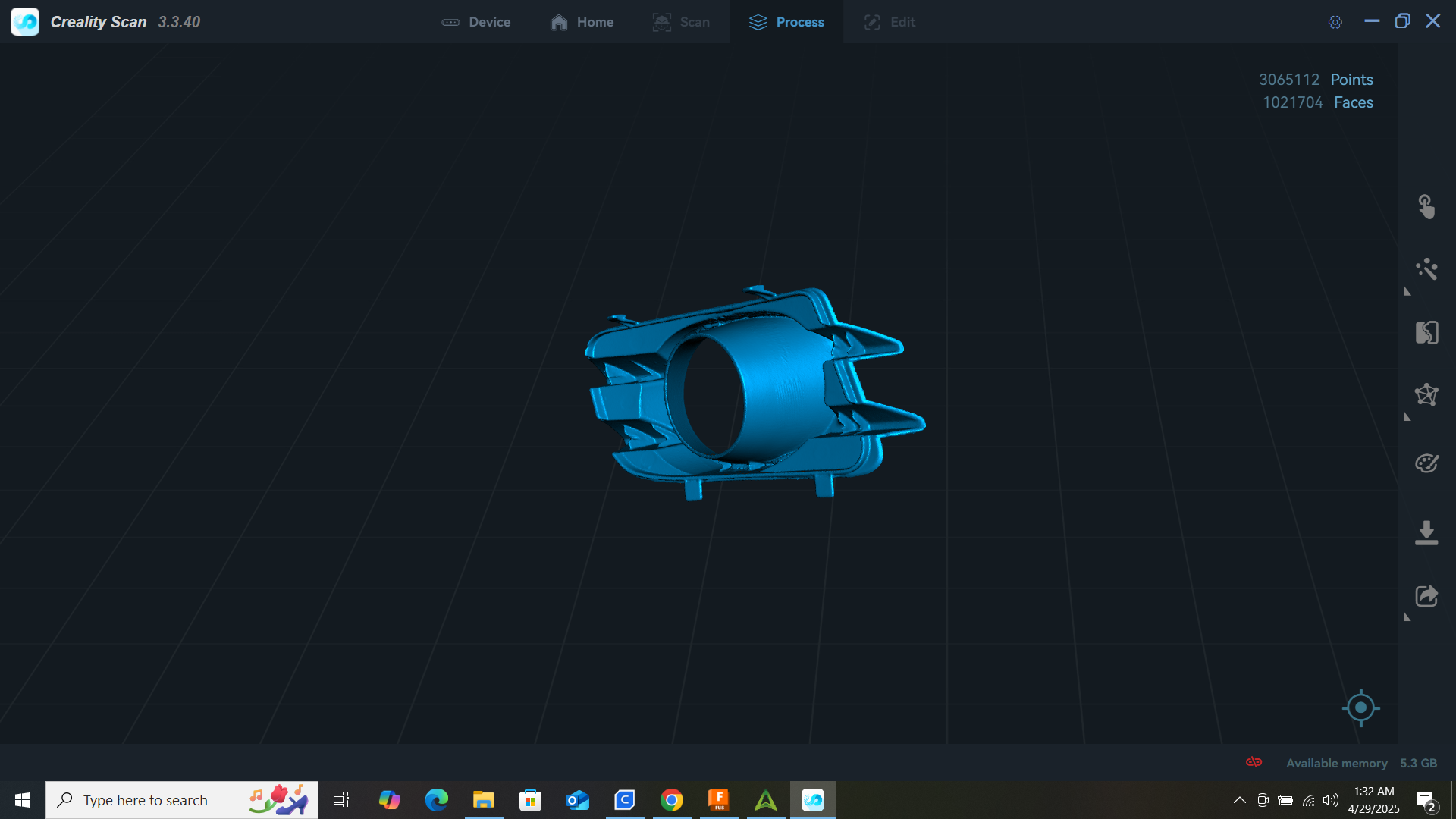Open the point cloud fusion tool icon
The image size is (1456, 819).
coord(1426,332)
